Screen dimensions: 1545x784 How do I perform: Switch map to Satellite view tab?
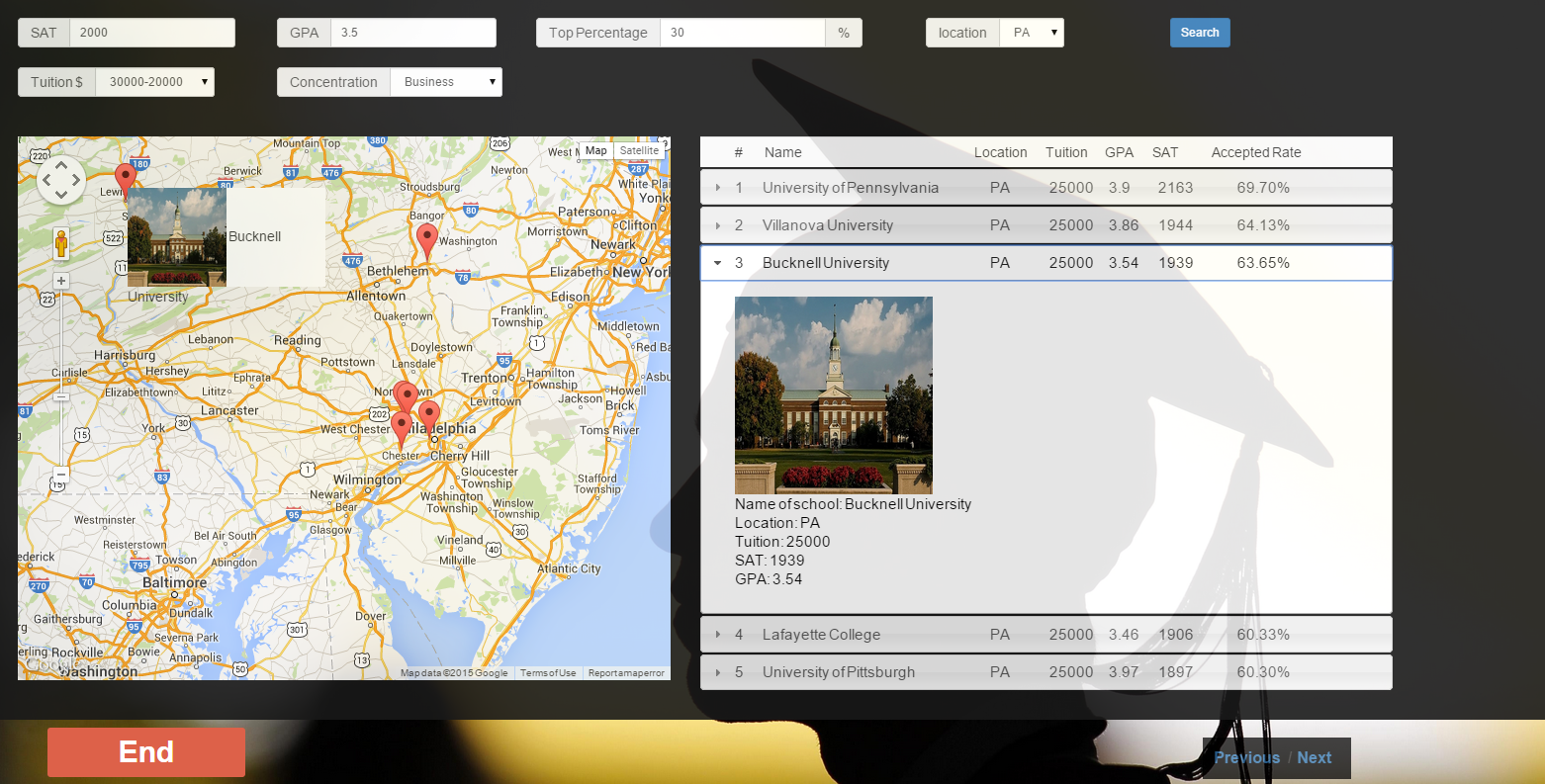point(639,151)
